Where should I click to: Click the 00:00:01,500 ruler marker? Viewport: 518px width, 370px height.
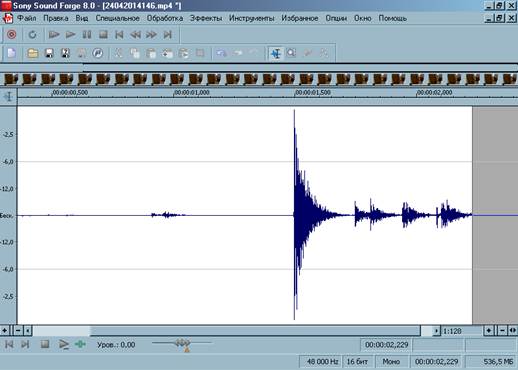tap(313, 92)
